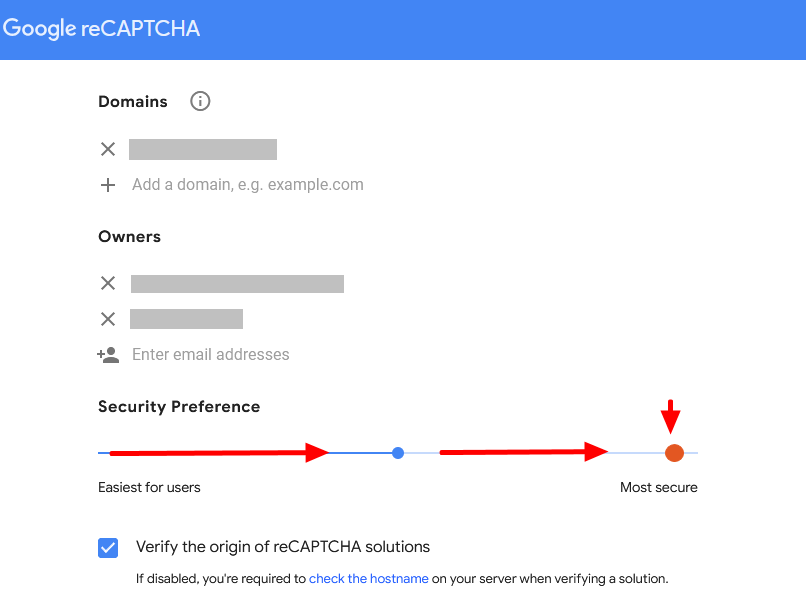This screenshot has height=603, width=806.
Task: Remove the listed domain using its X icon
Action: (x=108, y=148)
